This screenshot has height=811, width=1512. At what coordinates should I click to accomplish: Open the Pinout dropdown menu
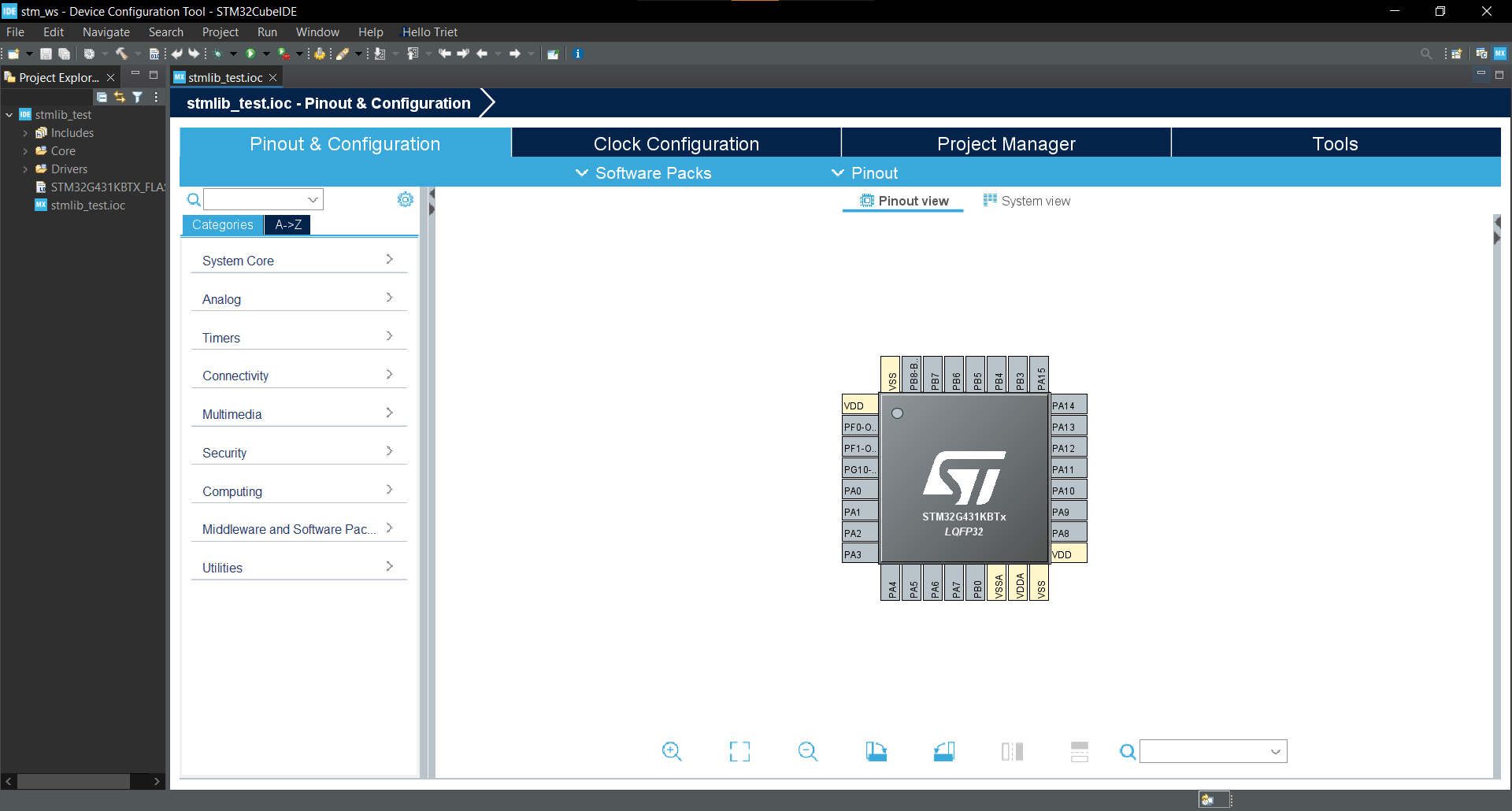[865, 173]
